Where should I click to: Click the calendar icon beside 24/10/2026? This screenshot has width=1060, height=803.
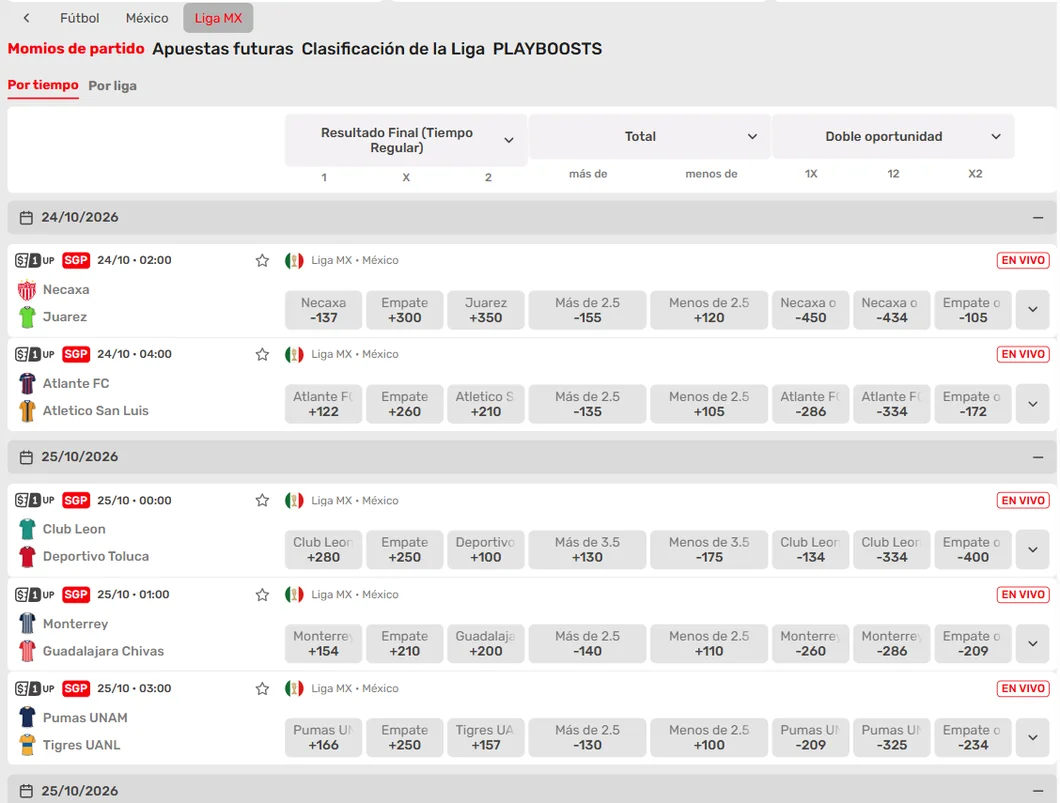(x=26, y=218)
